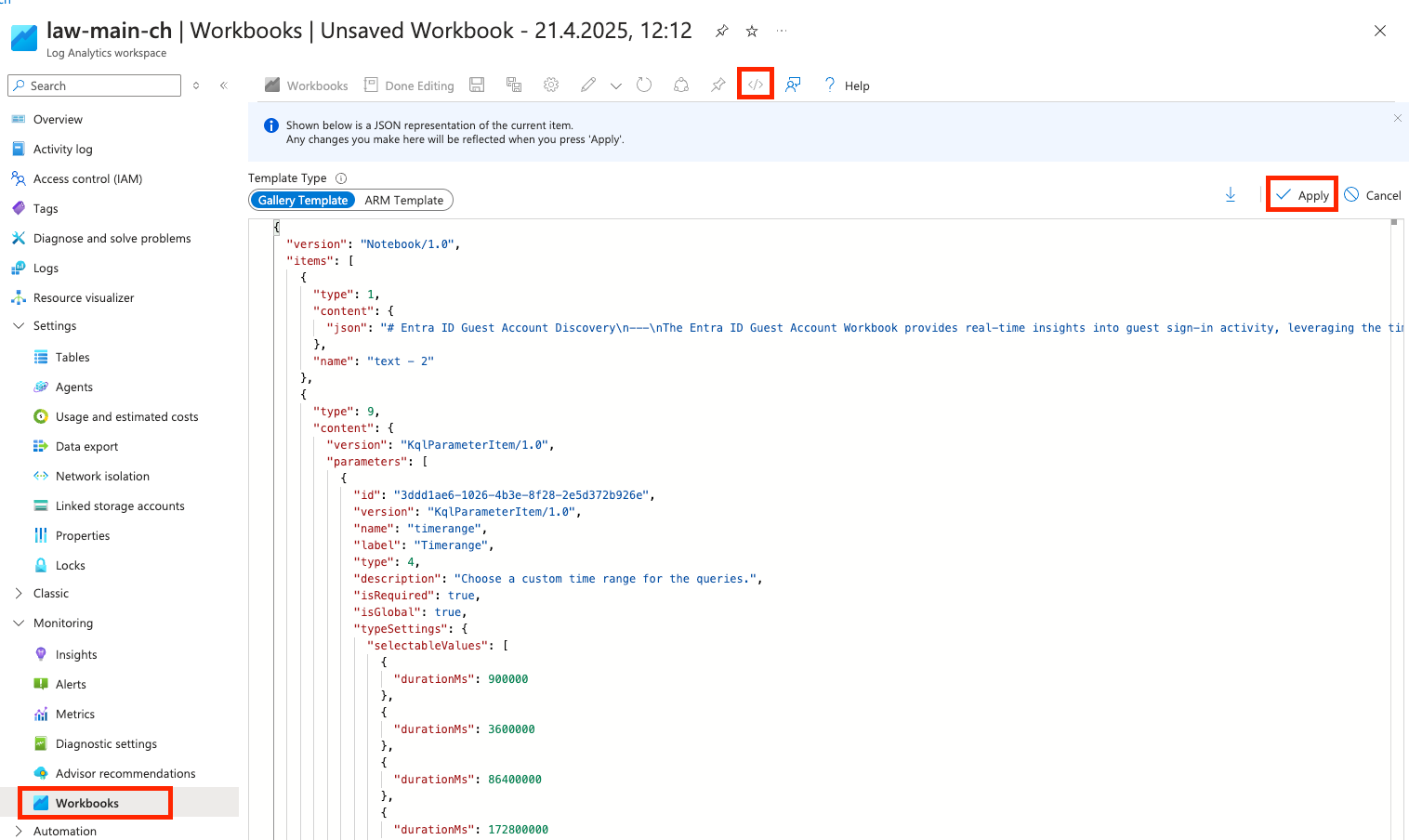1409x840 pixels.
Task: Download the template JSON
Action: tap(1231, 194)
